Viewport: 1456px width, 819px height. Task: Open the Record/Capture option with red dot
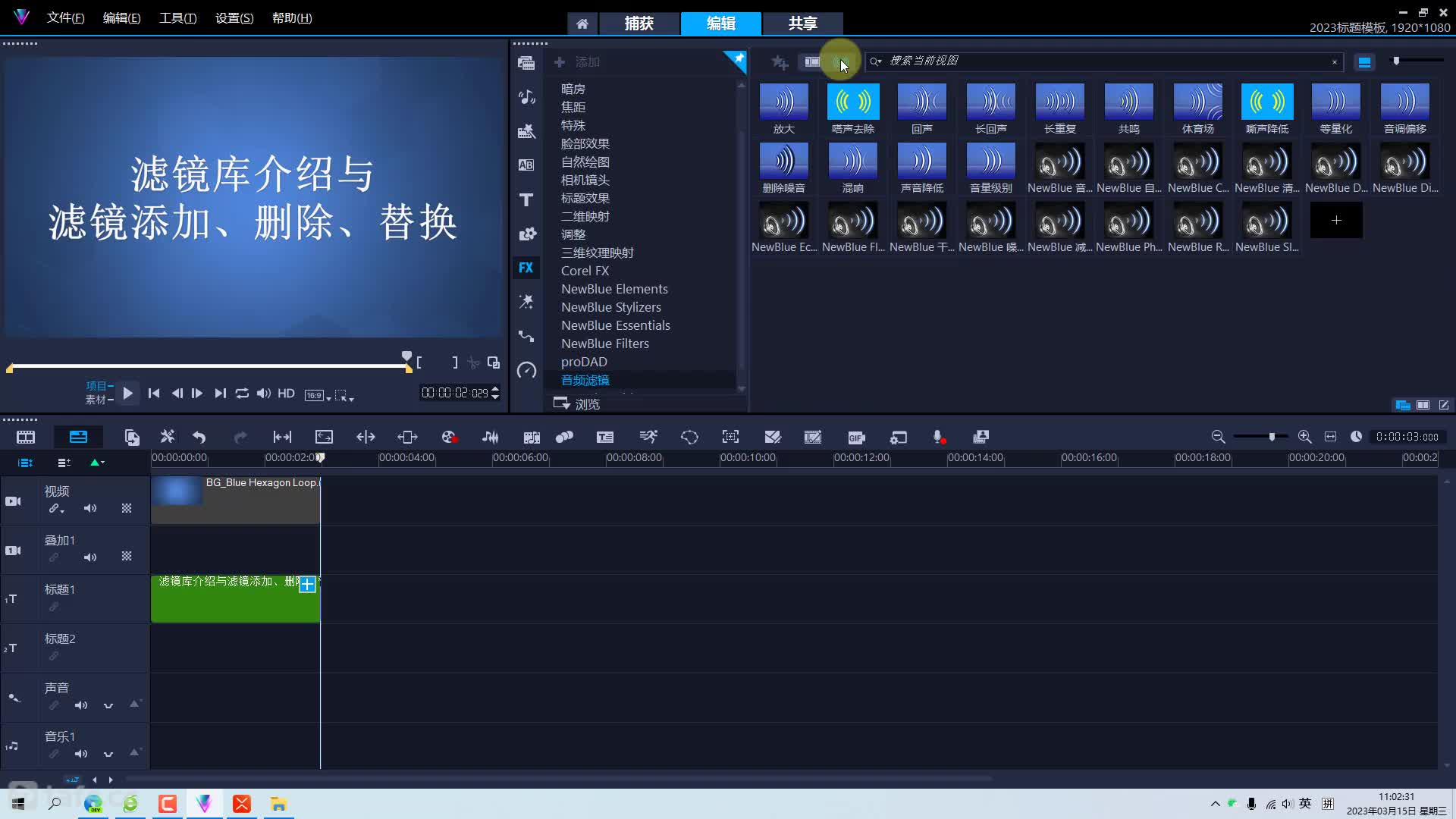point(450,438)
